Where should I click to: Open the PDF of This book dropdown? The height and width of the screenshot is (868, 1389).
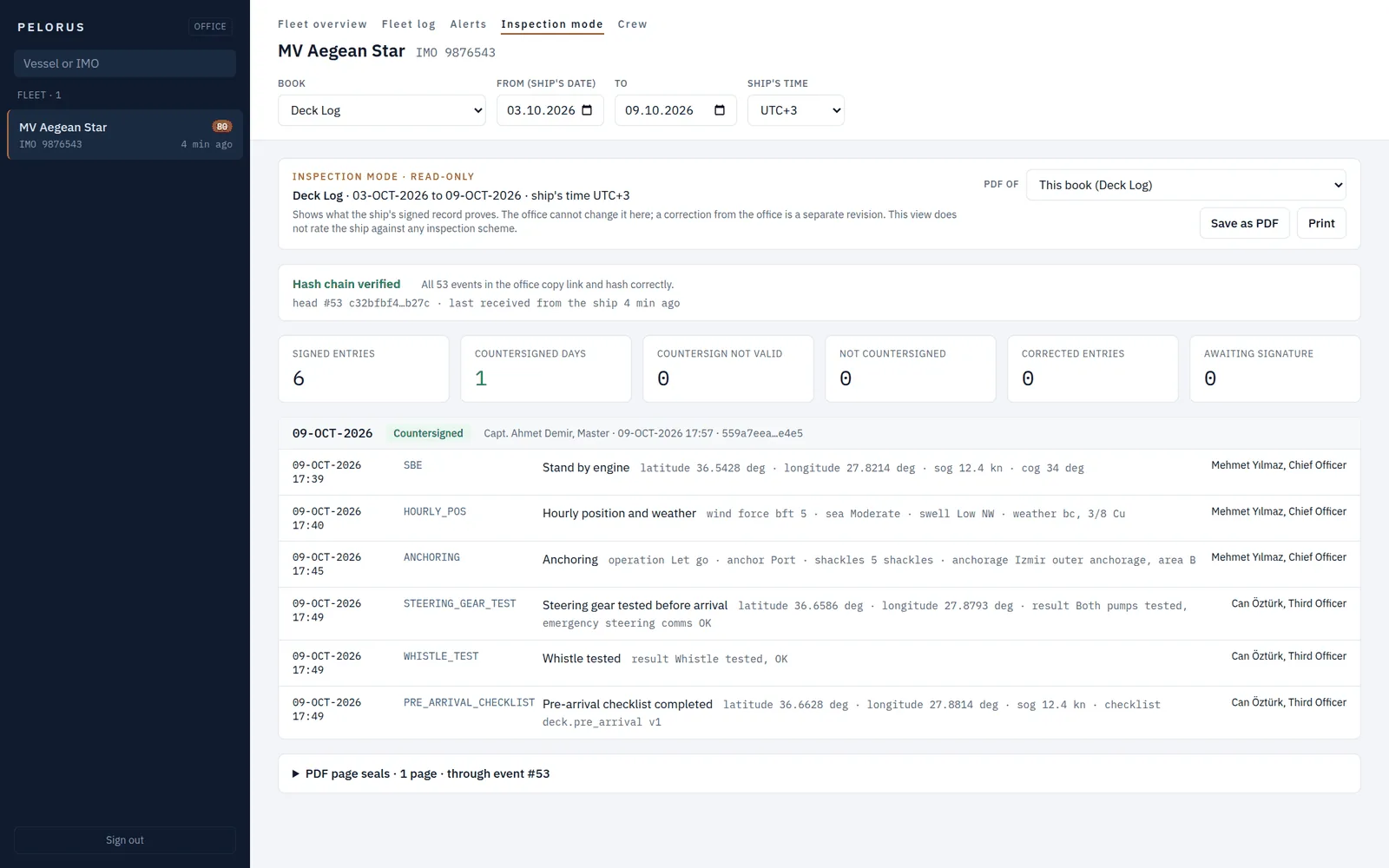click(x=1186, y=185)
